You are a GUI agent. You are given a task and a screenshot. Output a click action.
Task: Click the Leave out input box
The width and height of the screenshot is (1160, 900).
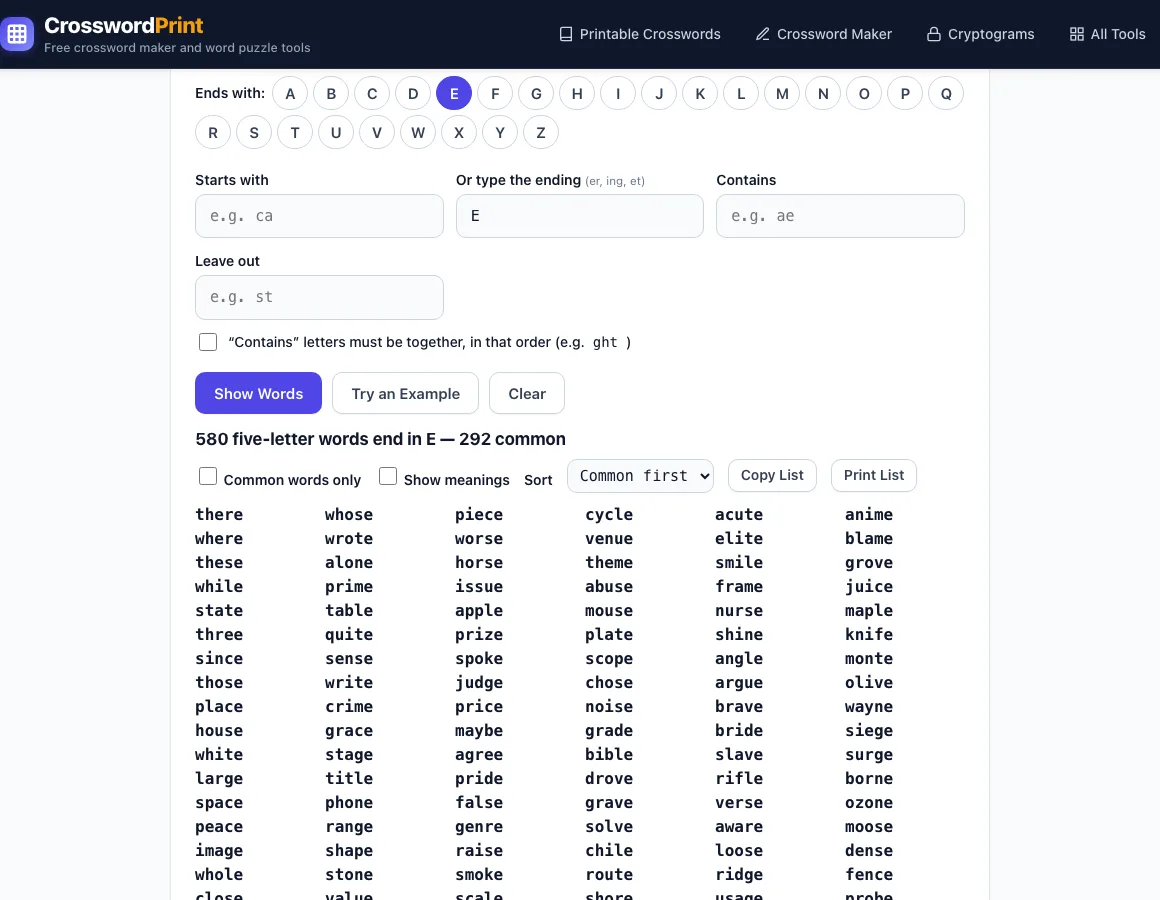320,297
